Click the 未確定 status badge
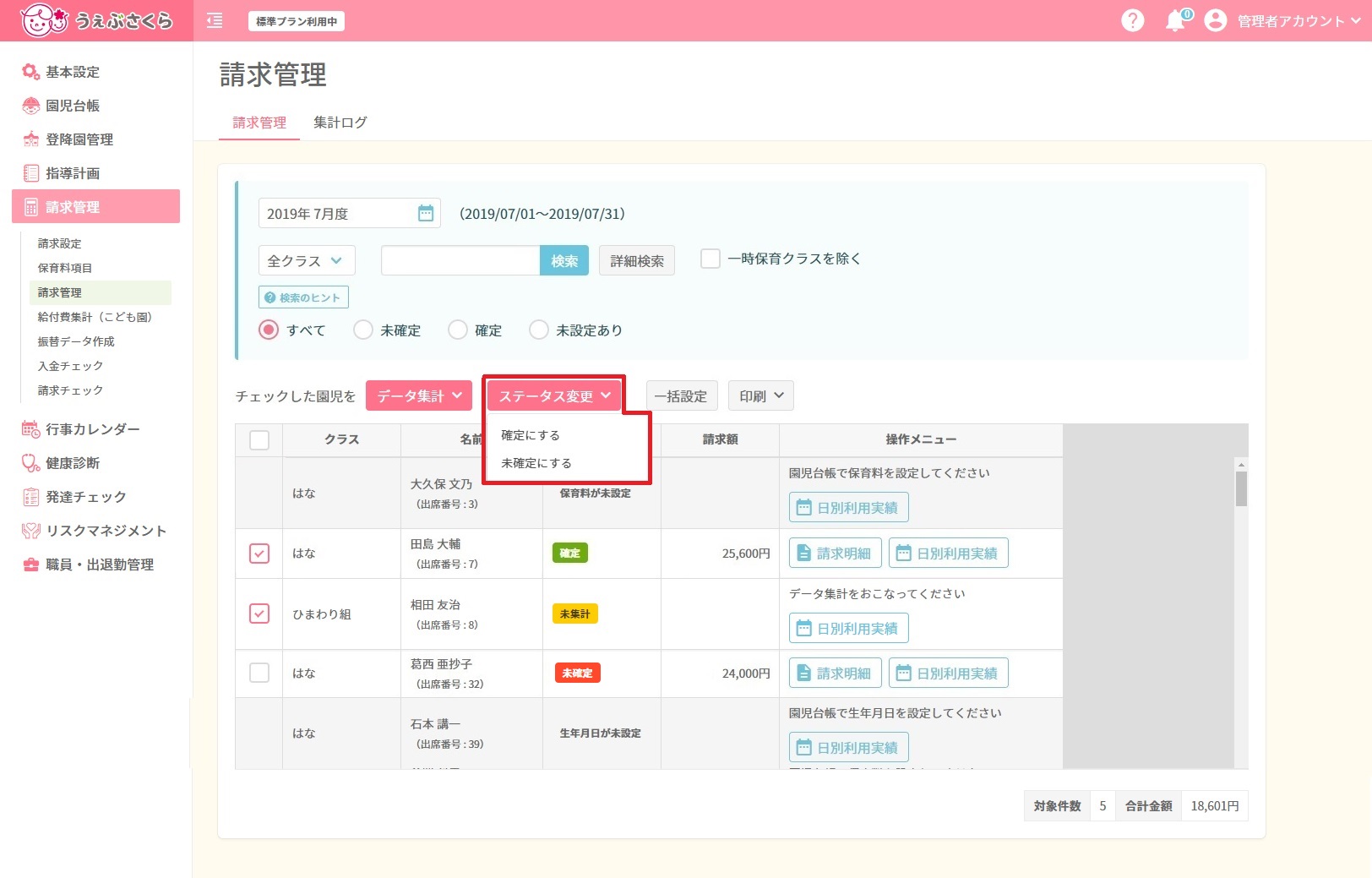 click(577, 673)
